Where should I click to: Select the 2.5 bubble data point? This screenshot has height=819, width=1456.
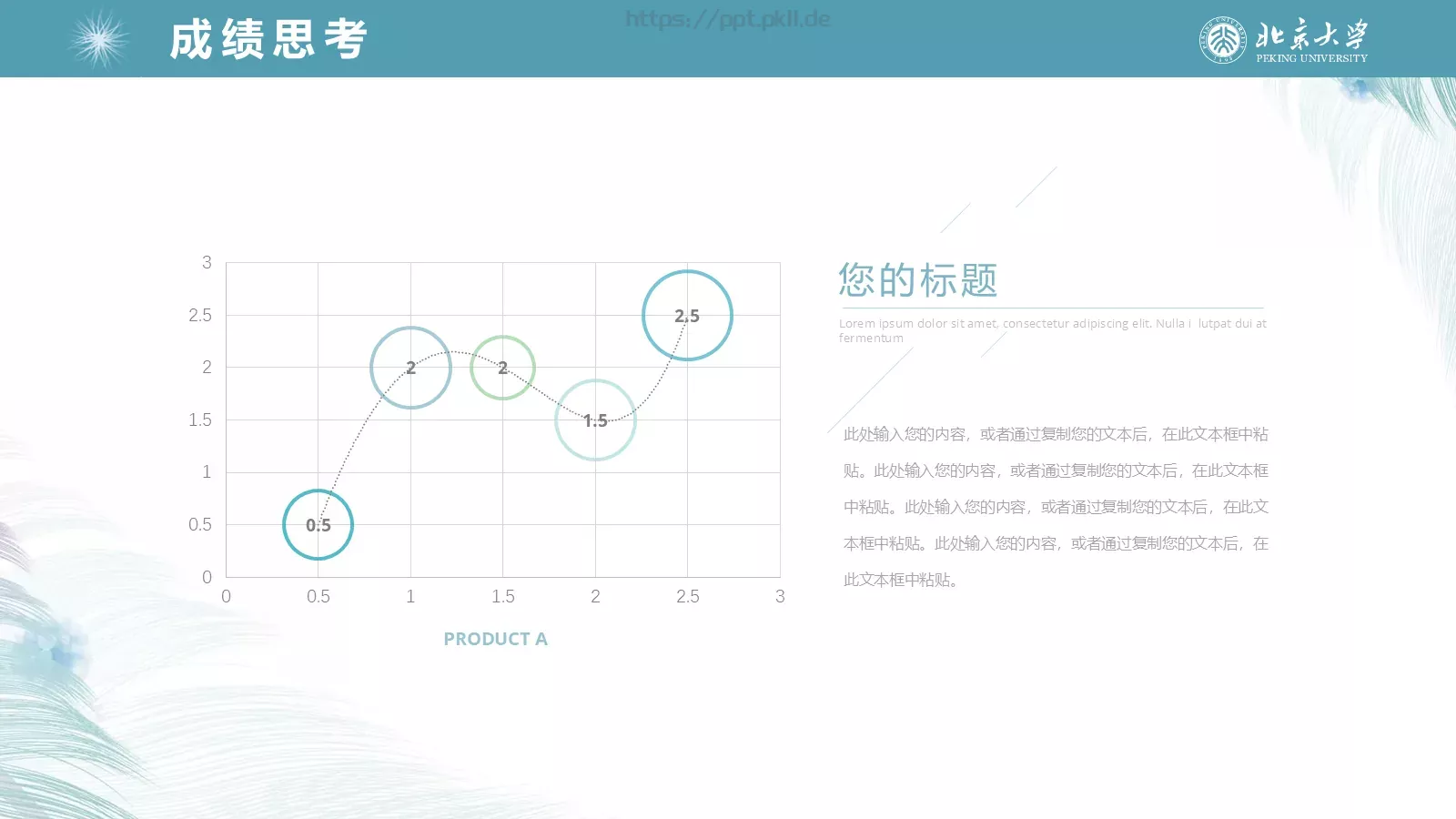click(x=687, y=316)
